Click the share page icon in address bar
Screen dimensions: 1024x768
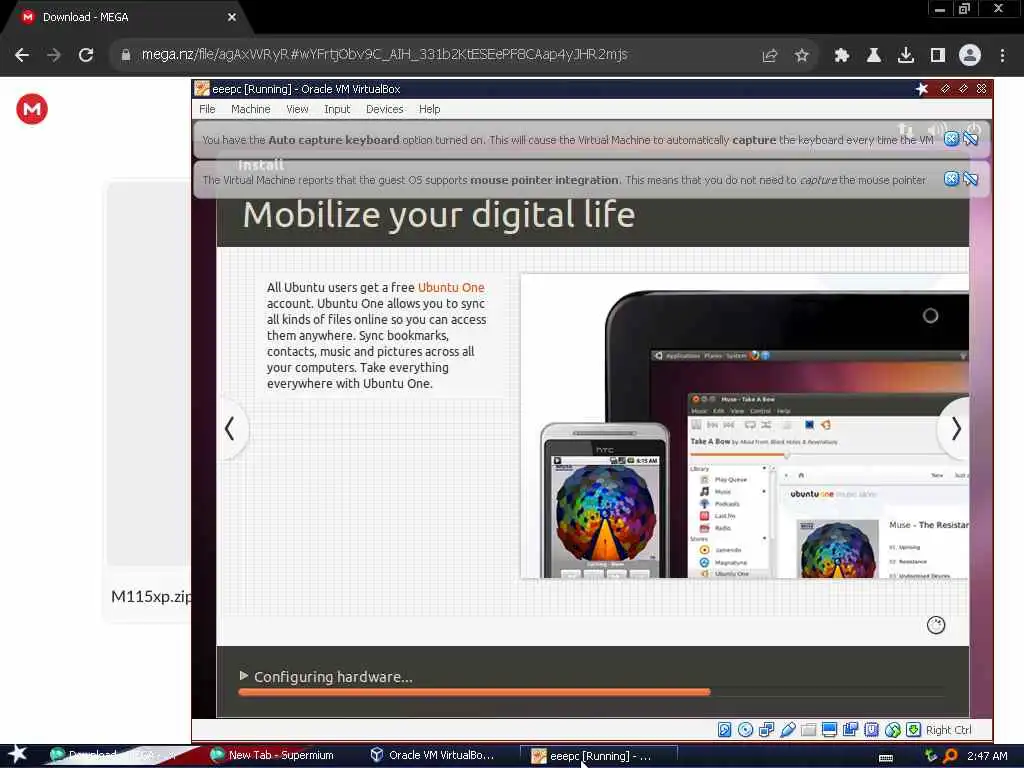(770, 56)
